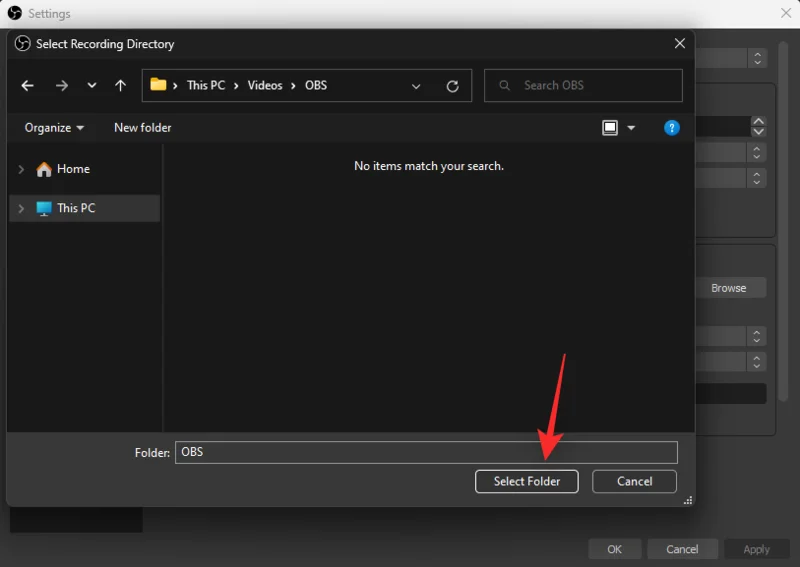The height and width of the screenshot is (567, 800).
Task: Open the view options dropdown arrow
Action: (x=631, y=128)
